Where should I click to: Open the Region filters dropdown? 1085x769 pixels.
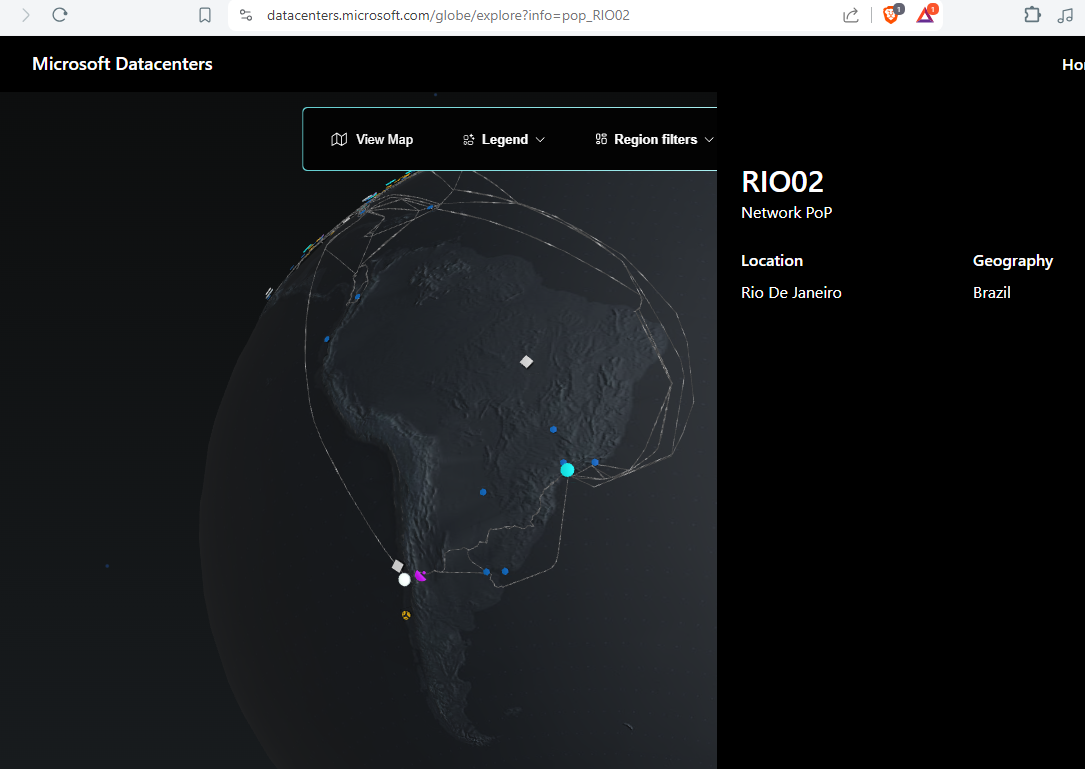pyautogui.click(x=655, y=139)
